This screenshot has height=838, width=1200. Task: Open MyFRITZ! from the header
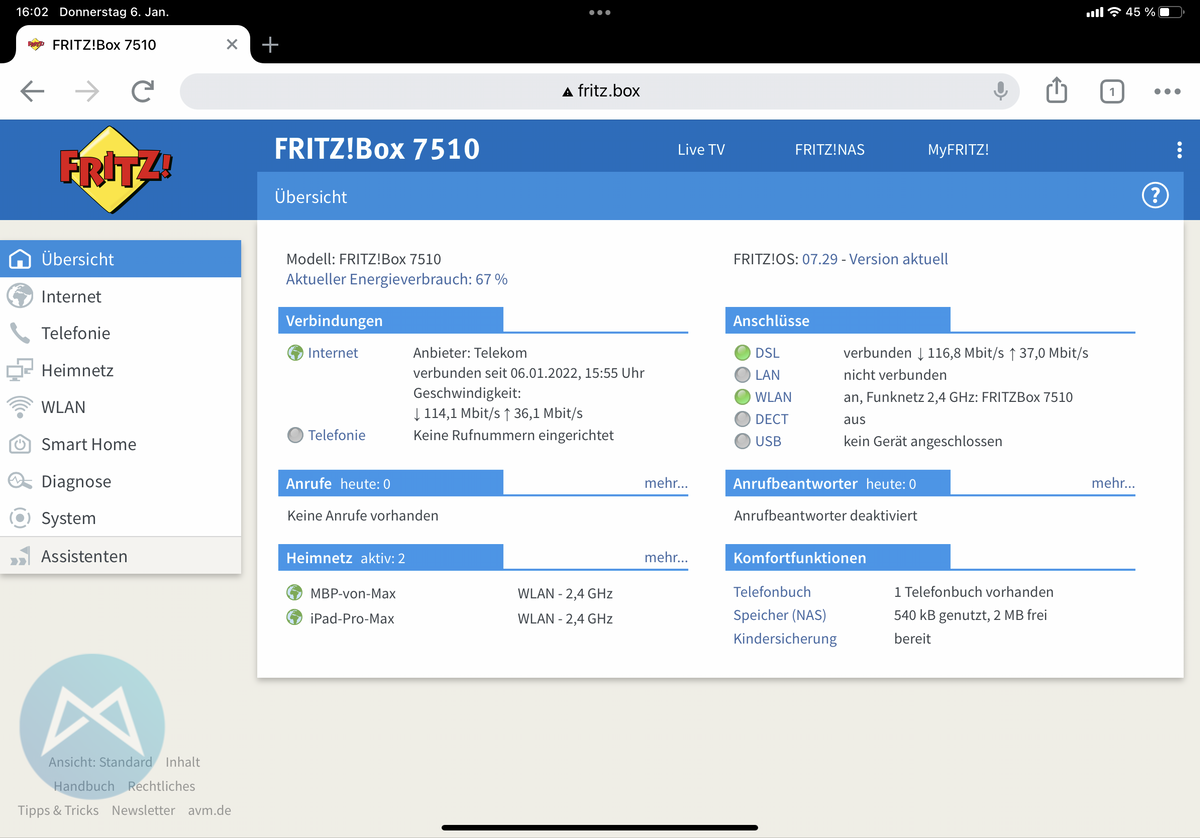[958, 149]
